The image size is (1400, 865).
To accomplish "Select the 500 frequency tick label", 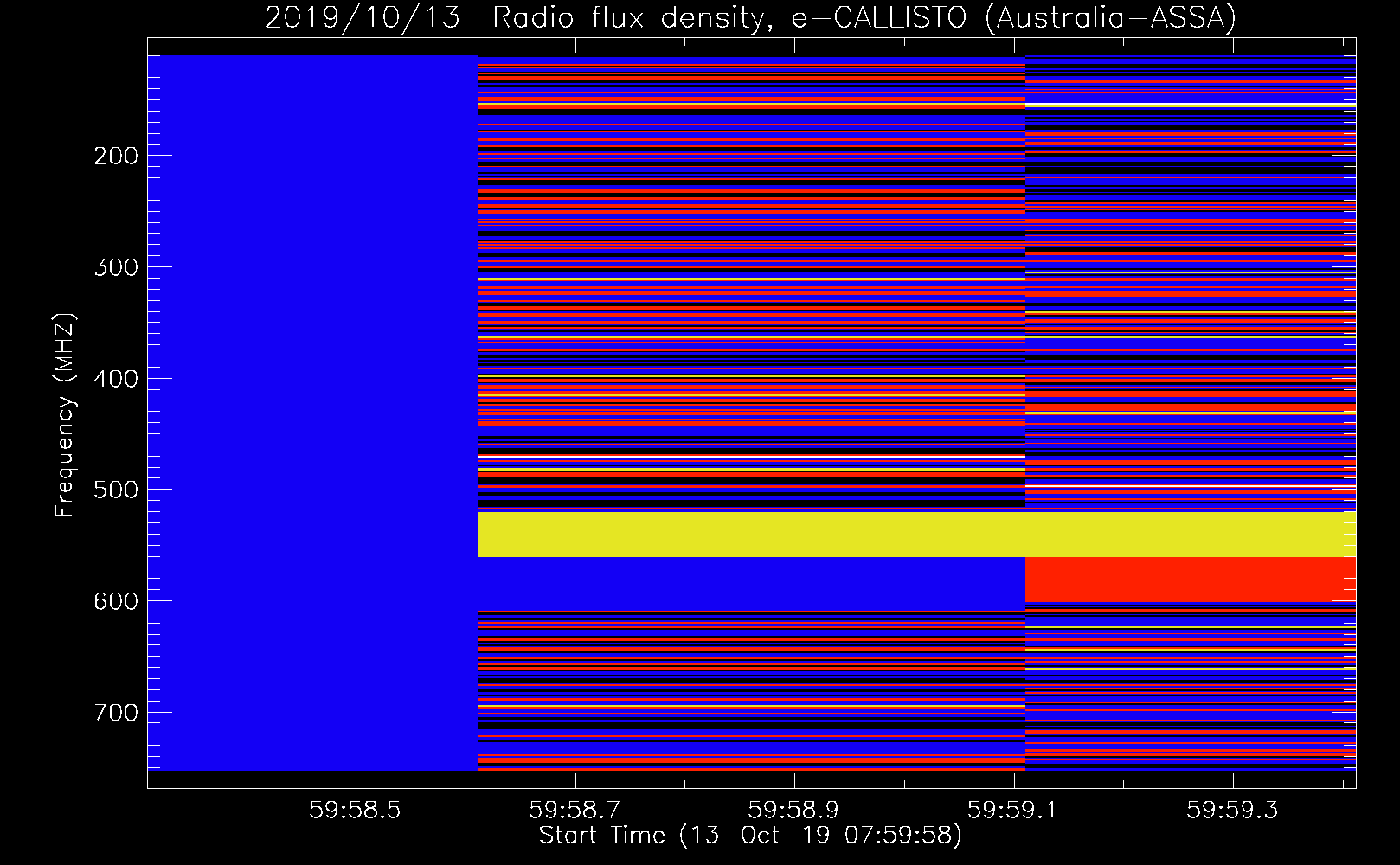I will tap(116, 490).
